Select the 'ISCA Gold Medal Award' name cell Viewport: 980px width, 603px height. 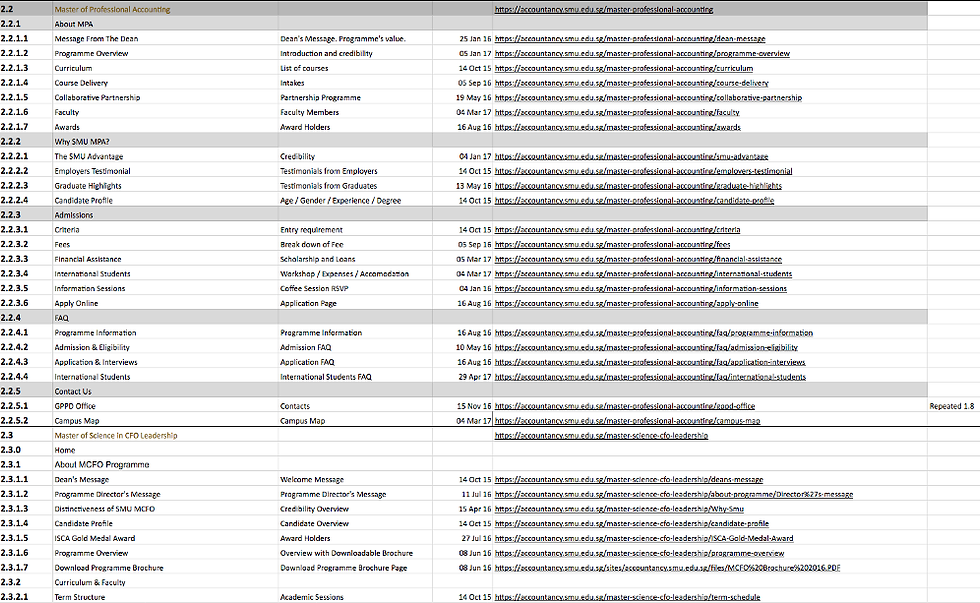pos(165,539)
